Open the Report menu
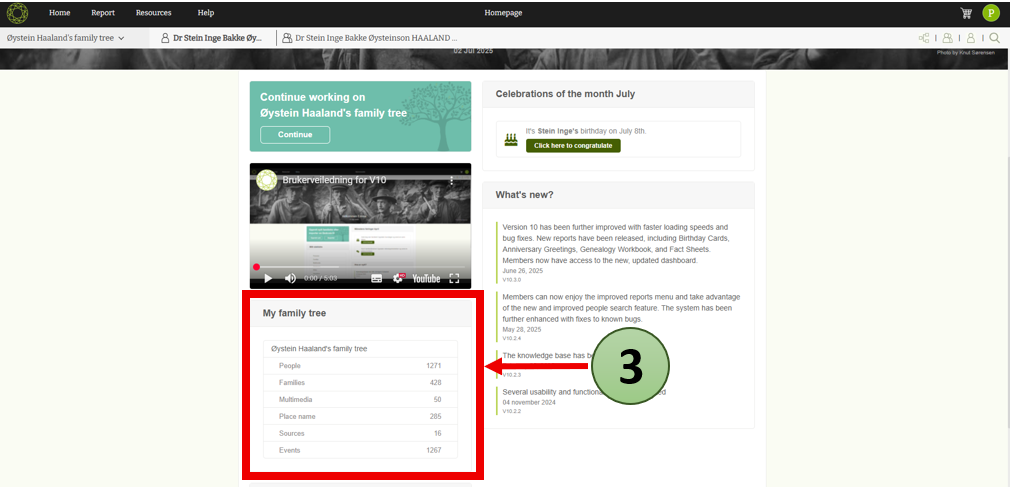 103,13
